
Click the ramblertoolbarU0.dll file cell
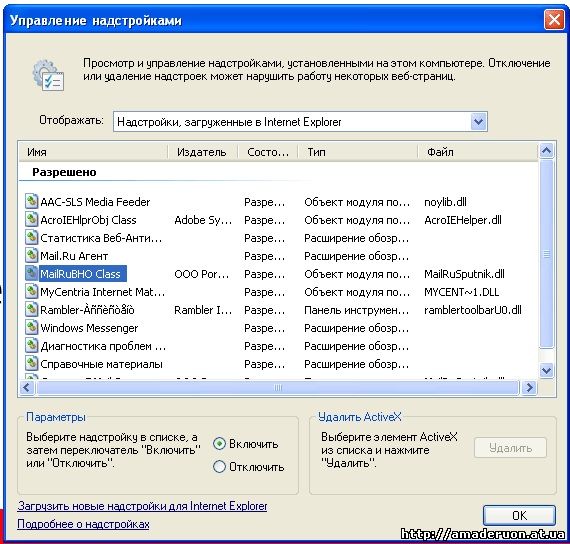[x=473, y=310]
